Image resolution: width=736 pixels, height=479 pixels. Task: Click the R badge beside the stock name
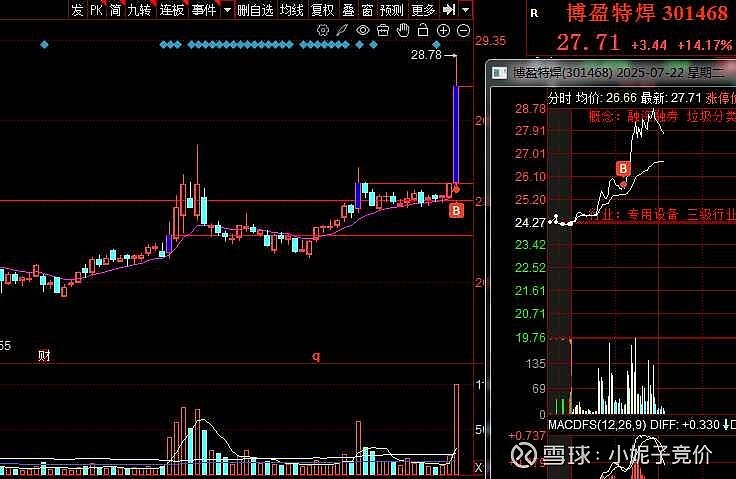tap(534, 14)
